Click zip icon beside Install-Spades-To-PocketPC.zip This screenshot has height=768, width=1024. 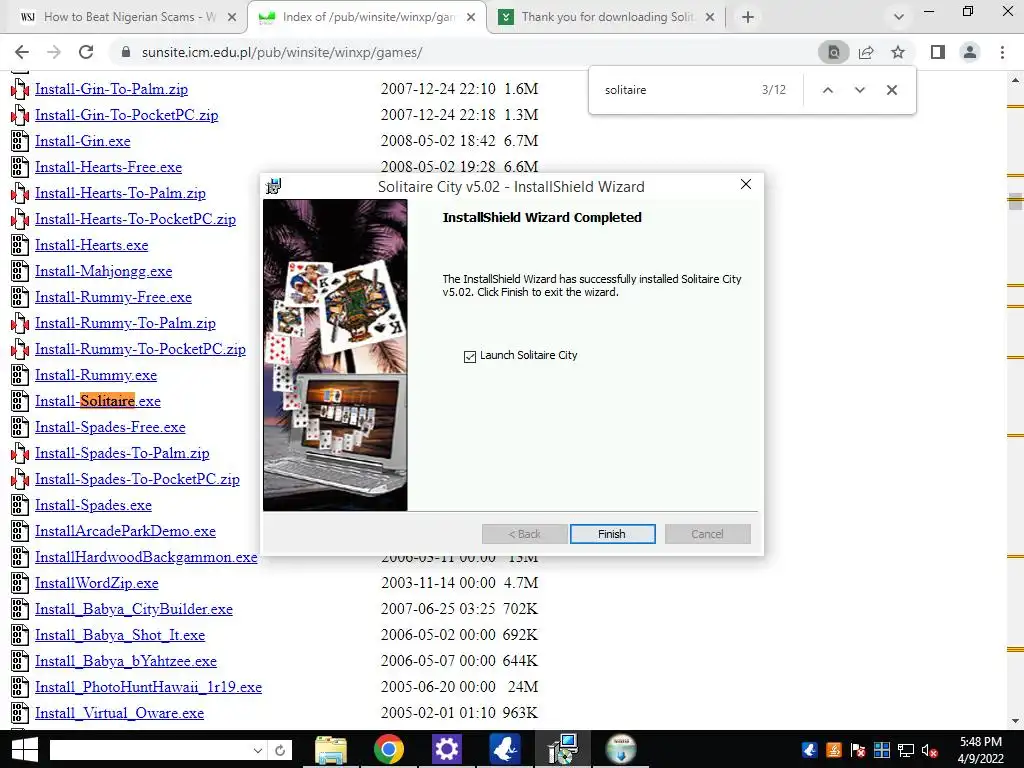point(20,479)
